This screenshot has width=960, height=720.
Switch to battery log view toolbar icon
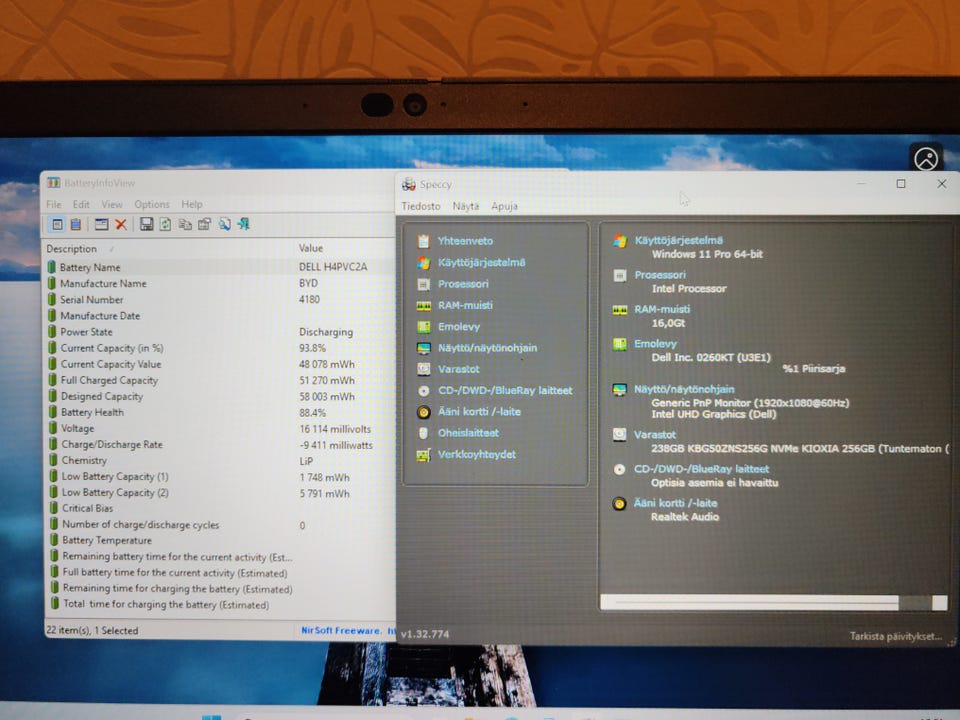point(76,224)
